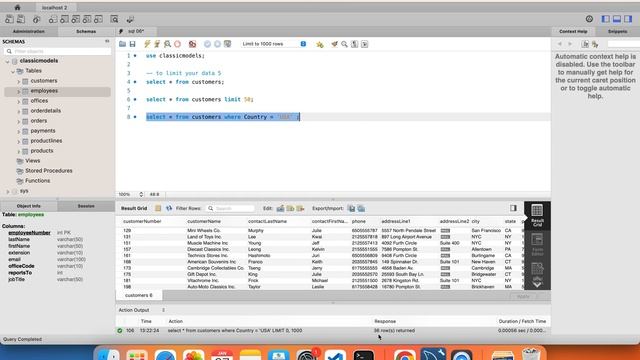
Task: Switch to the Snippets tab
Action: pos(617,31)
